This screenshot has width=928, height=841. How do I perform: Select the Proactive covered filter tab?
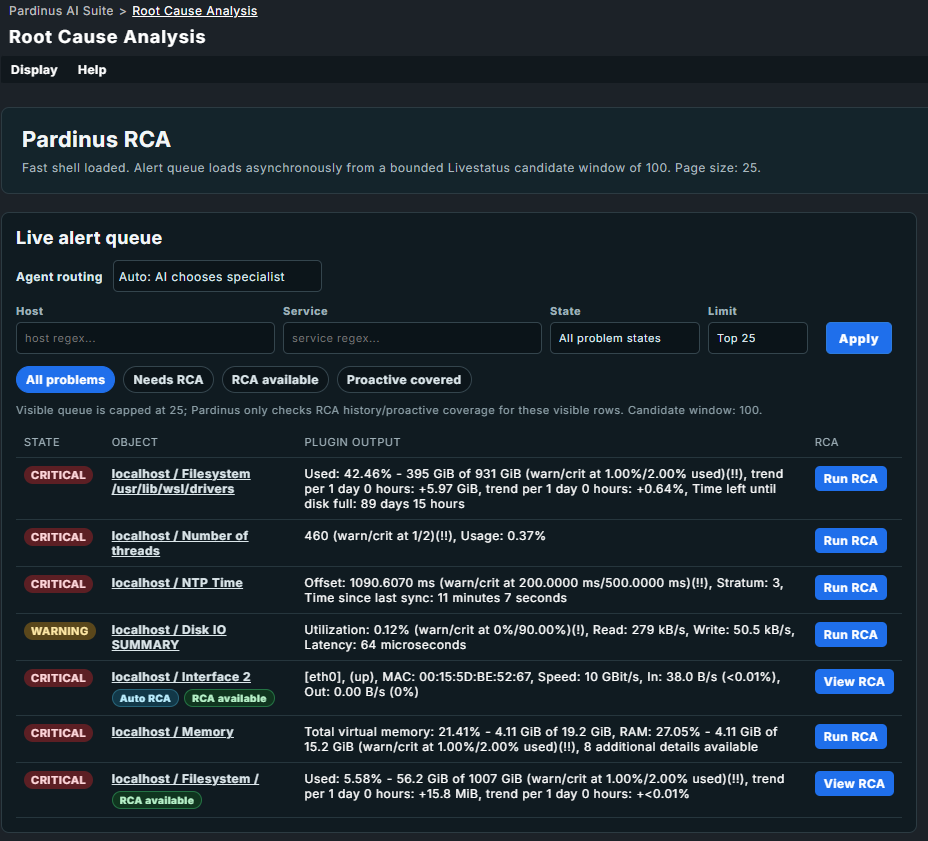click(x=404, y=379)
